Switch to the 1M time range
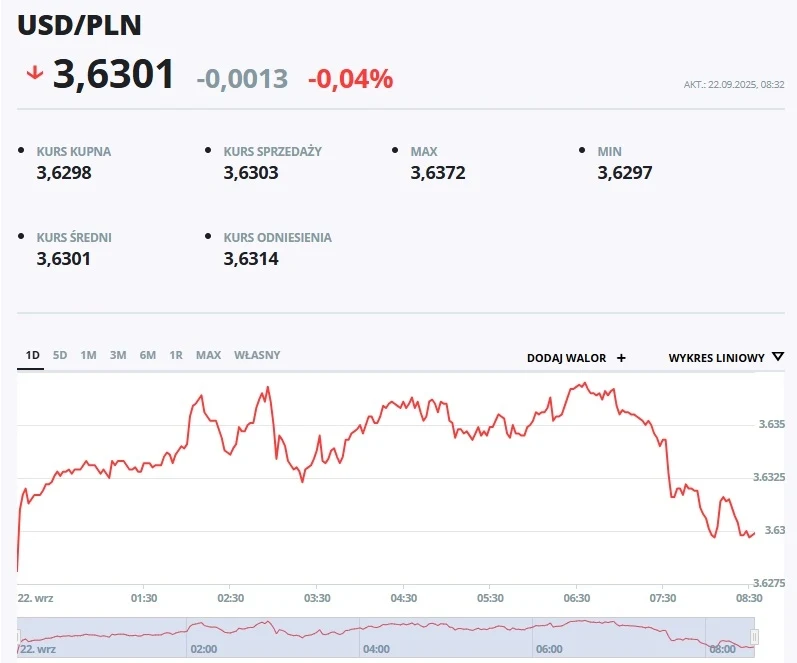Viewport: 797px width, 663px height. click(x=89, y=355)
